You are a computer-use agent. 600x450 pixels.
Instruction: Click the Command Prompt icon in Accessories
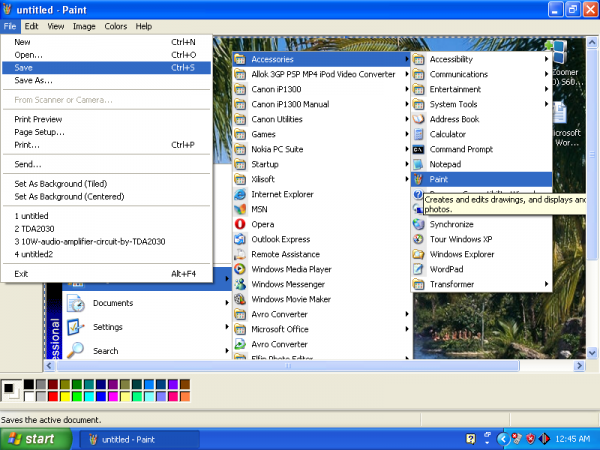[x=418, y=149]
